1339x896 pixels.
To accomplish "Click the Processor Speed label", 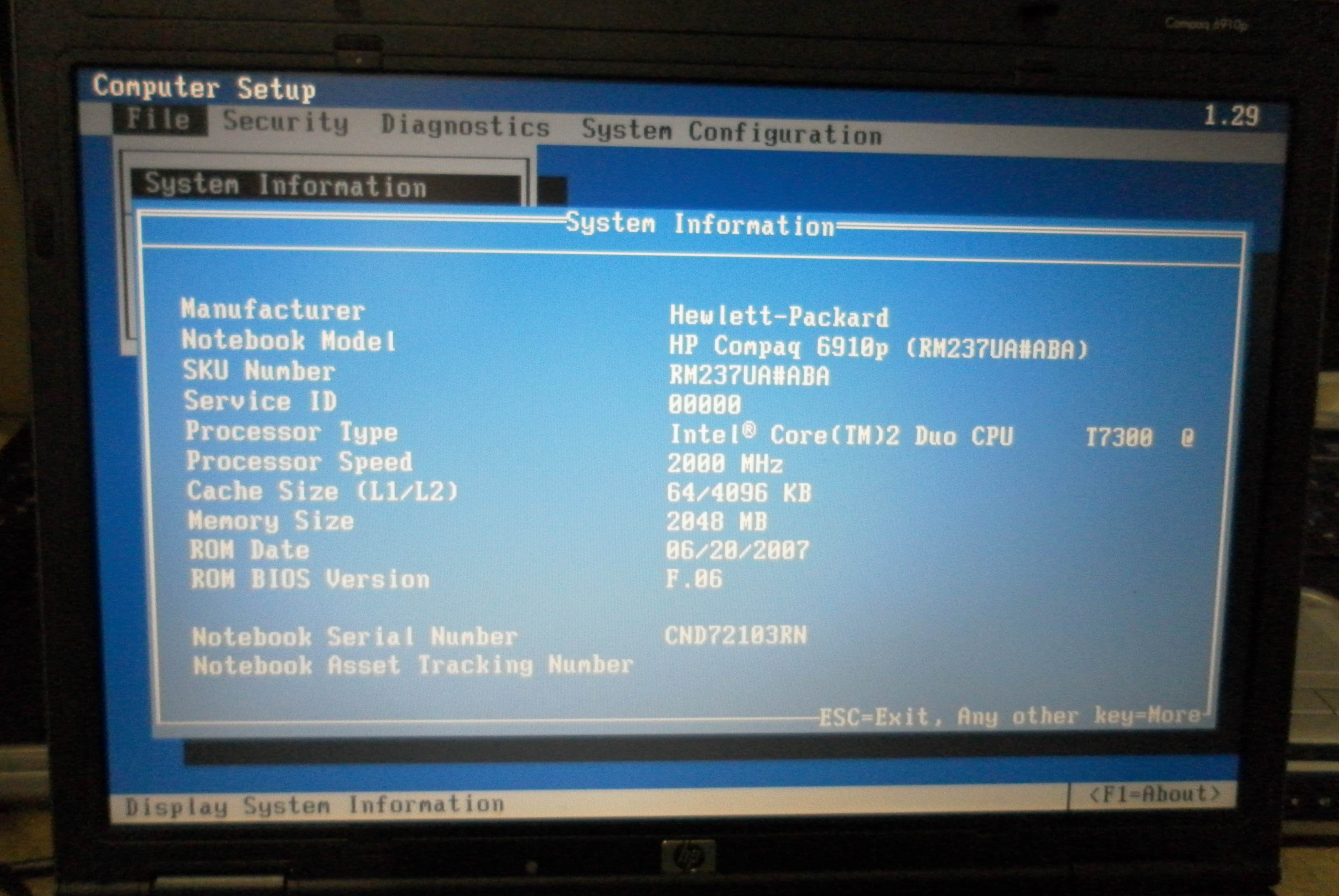I will [299, 462].
